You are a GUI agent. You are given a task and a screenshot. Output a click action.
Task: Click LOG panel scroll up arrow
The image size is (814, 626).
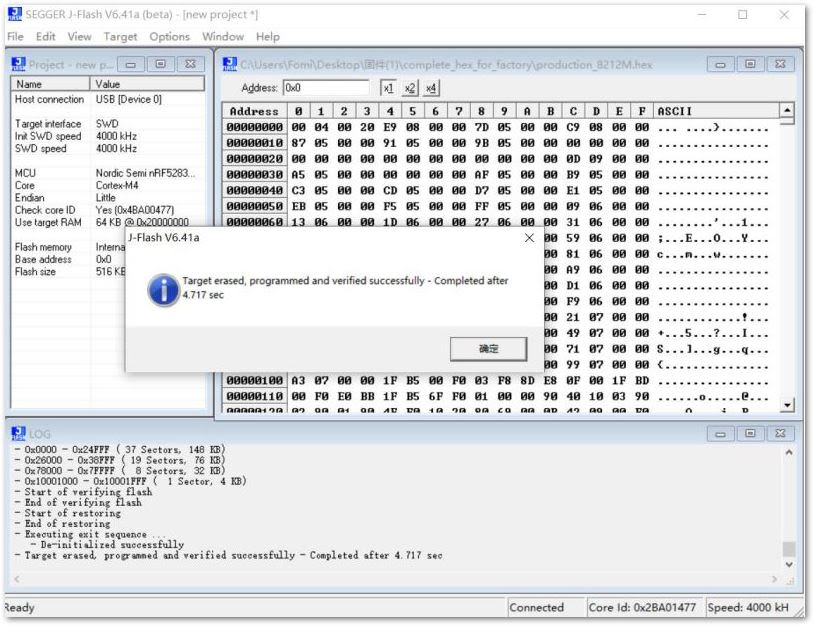[x=789, y=452]
